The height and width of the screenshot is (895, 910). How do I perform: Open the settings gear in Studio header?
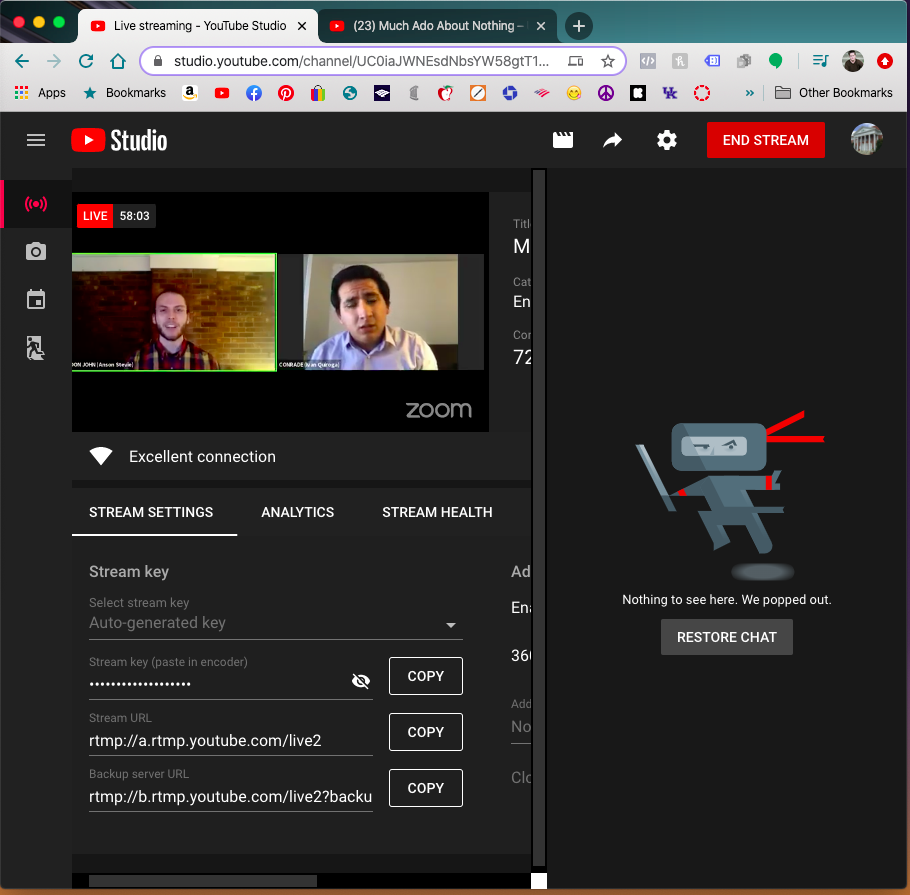pos(666,140)
